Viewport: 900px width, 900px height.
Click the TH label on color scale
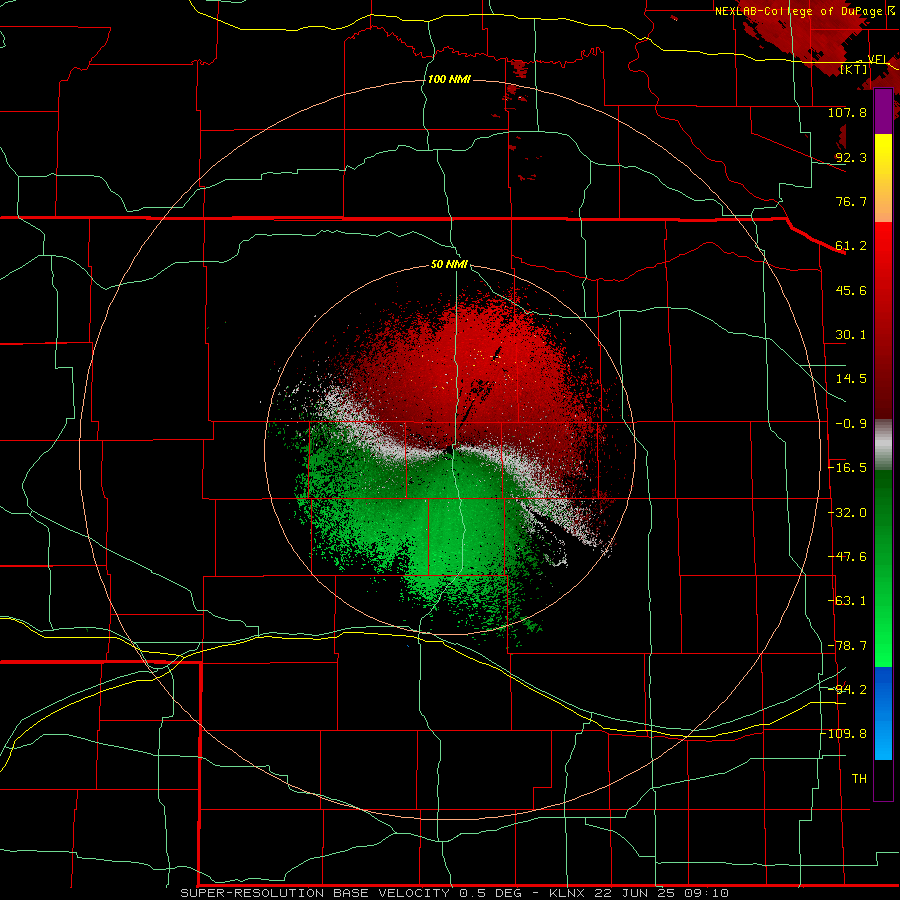tap(859, 779)
